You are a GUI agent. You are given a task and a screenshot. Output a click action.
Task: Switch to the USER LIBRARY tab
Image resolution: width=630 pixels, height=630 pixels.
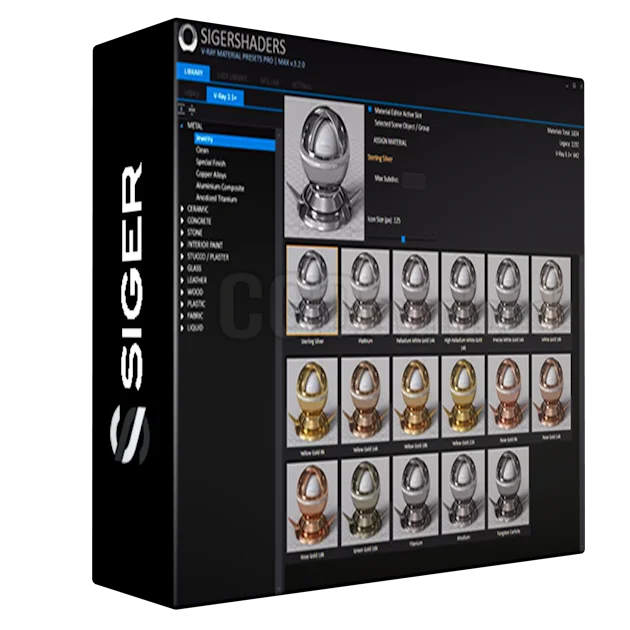tap(232, 77)
